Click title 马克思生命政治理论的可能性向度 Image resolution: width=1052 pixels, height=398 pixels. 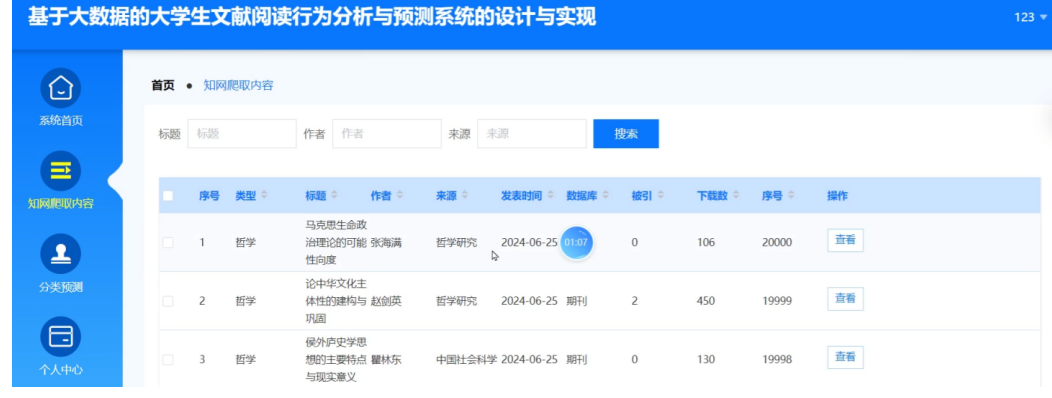(x=336, y=242)
